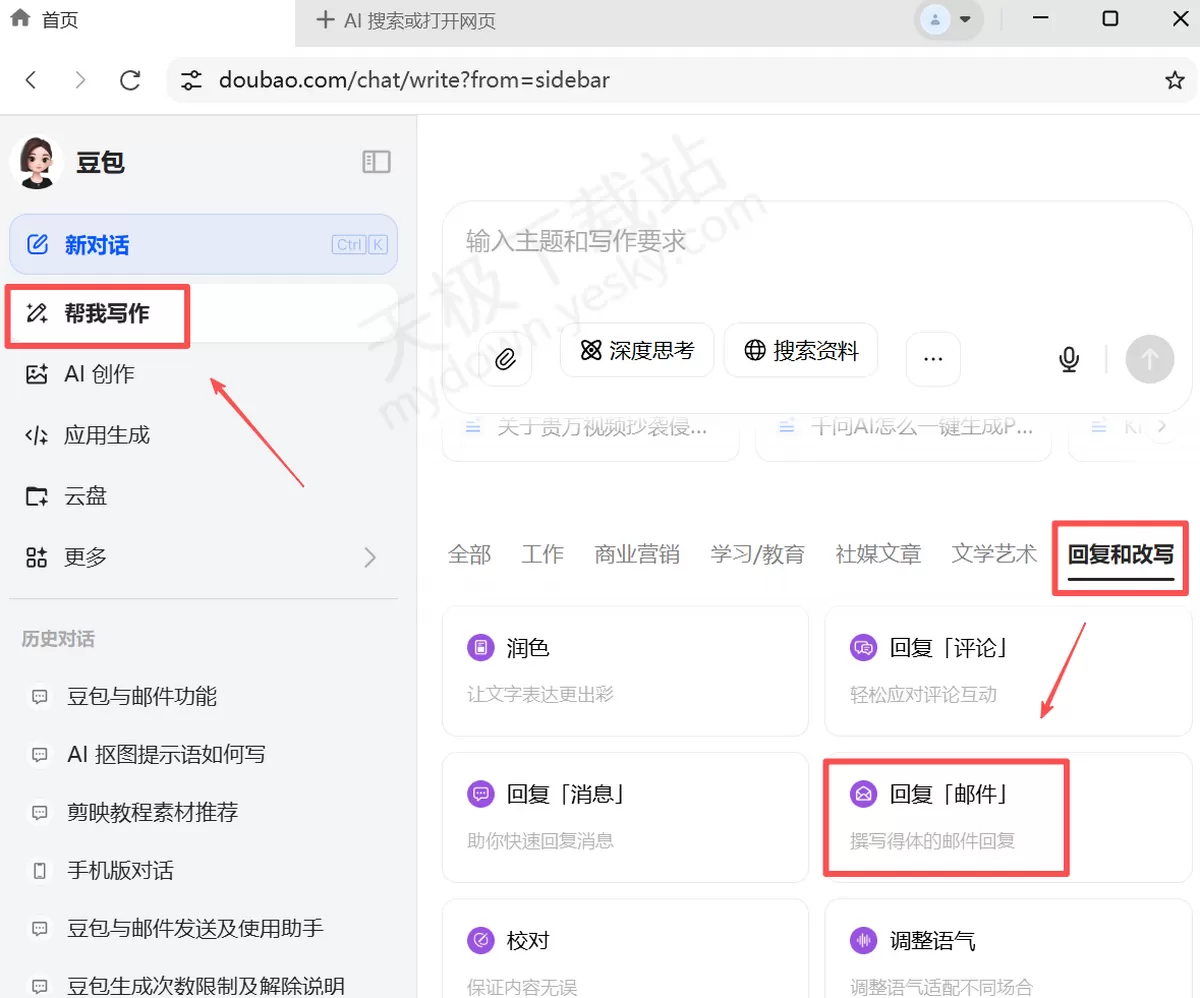The width and height of the screenshot is (1200, 998).
Task: Go back using the browser back arrow
Action: [x=31, y=80]
